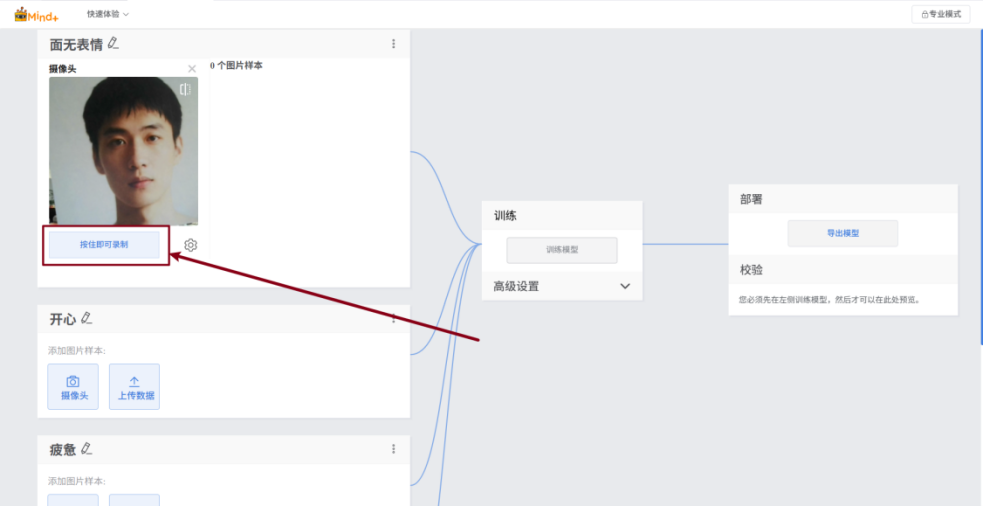Select the 开心 class title
The width and height of the screenshot is (983, 506).
pos(63,319)
